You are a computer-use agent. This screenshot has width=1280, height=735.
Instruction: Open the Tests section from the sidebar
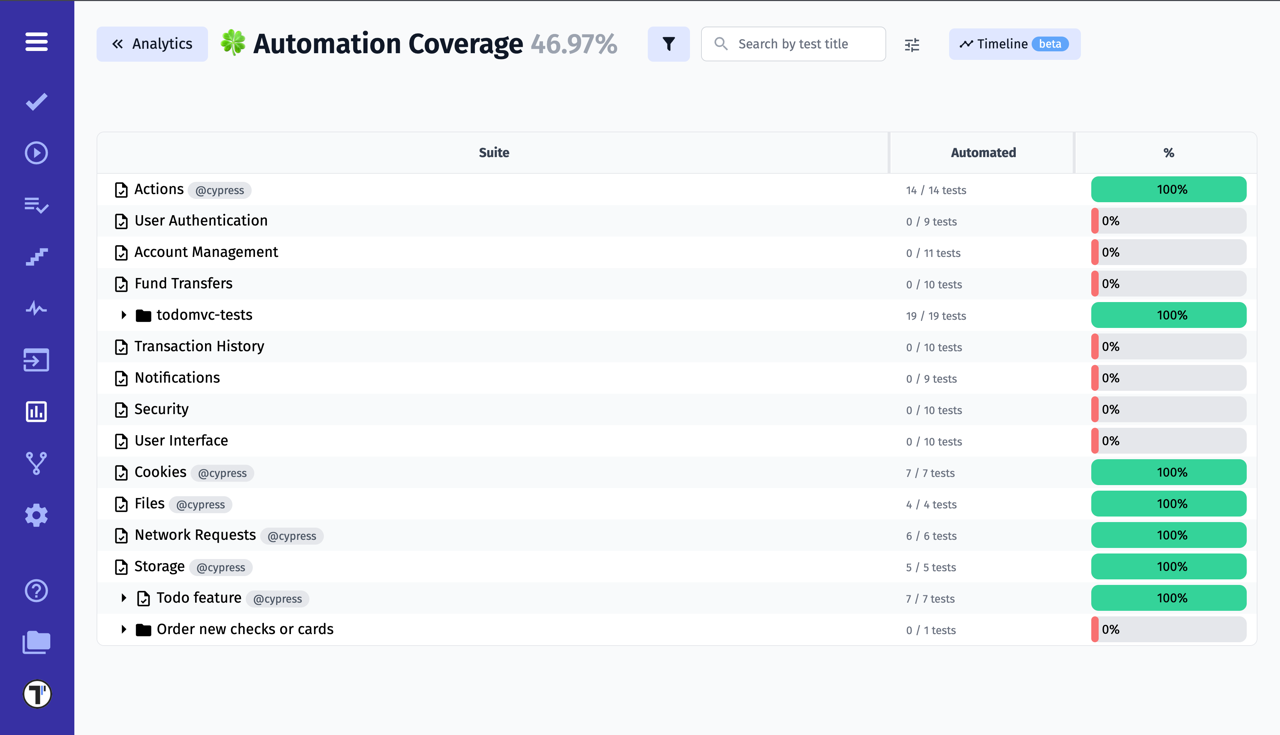36,102
